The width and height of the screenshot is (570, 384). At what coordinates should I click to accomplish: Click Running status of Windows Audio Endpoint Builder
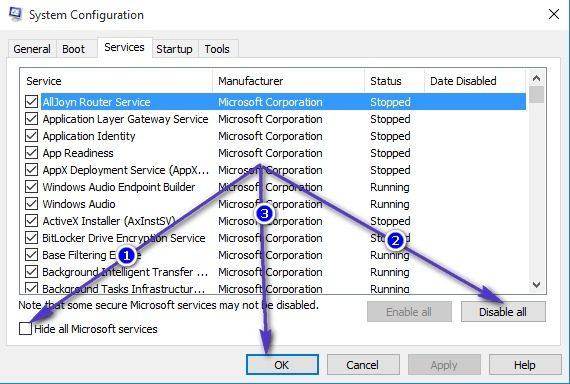coord(390,187)
